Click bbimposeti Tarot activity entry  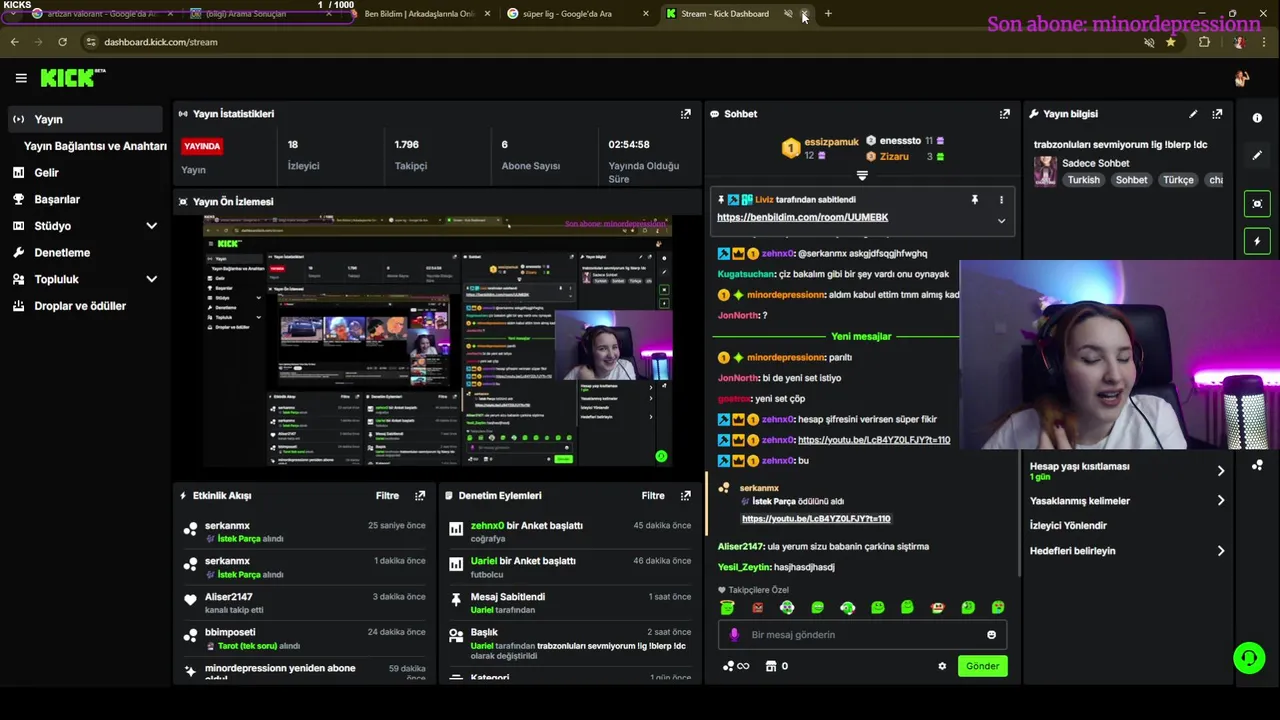304,639
